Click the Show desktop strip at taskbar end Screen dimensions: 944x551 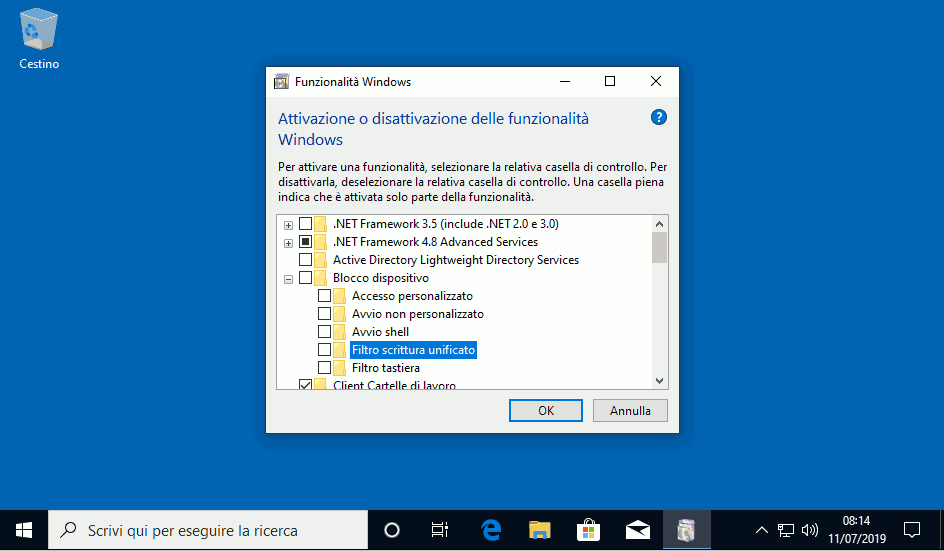(942, 531)
